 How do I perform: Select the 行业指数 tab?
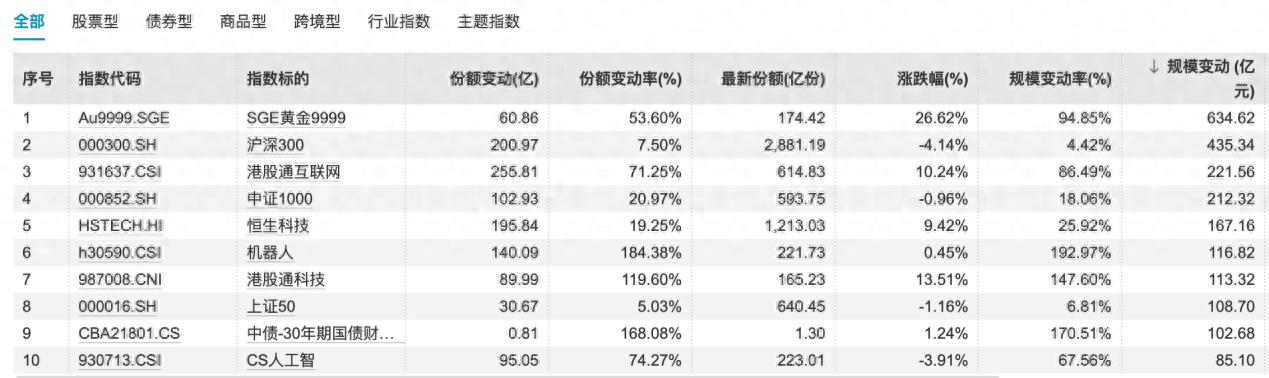click(x=398, y=21)
